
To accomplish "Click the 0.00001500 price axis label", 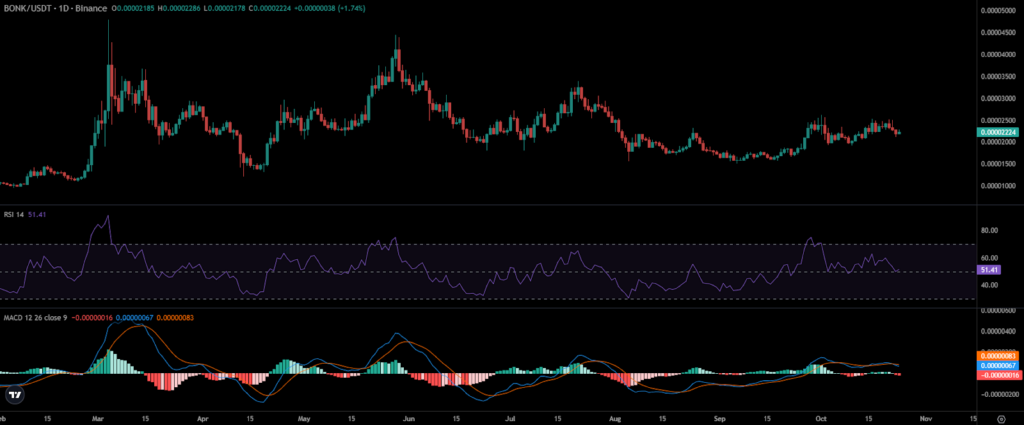I will pyautogui.click(x=998, y=163).
